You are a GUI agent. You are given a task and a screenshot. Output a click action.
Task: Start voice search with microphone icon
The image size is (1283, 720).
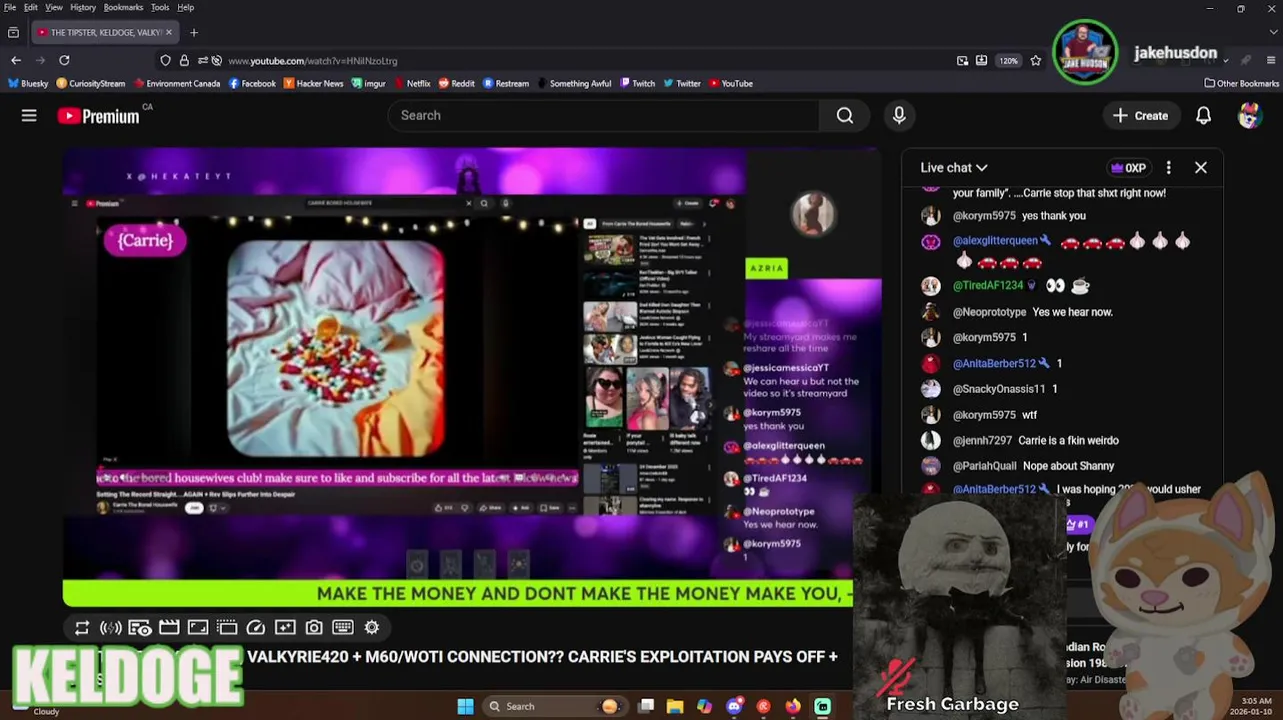click(899, 116)
